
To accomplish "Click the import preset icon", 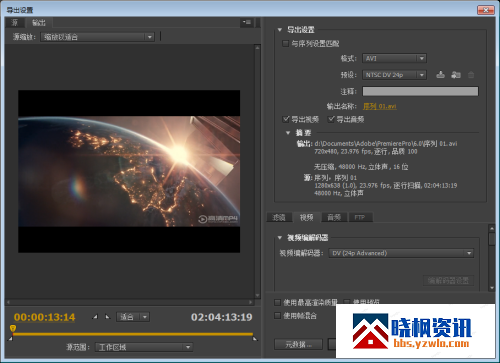I will [x=456, y=75].
